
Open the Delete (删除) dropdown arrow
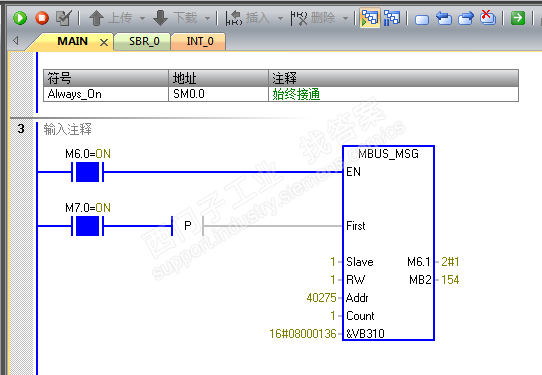click(345, 18)
